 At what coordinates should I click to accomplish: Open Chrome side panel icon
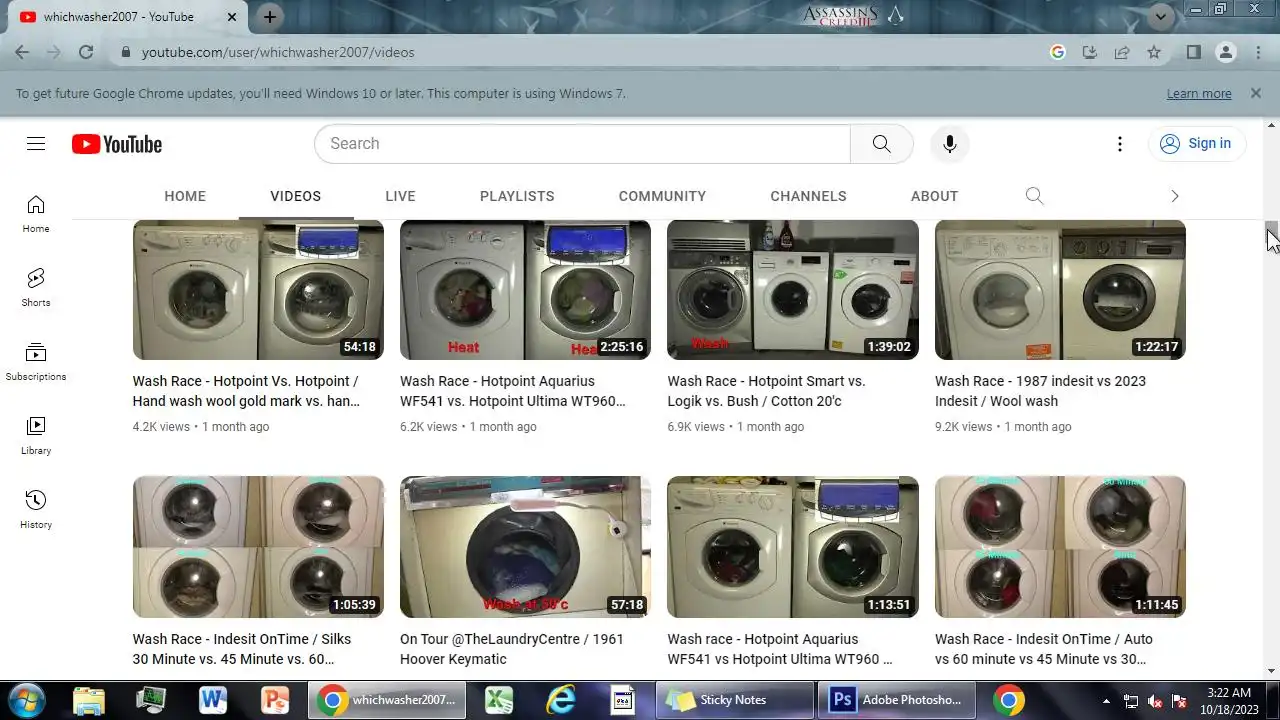coord(1193,52)
